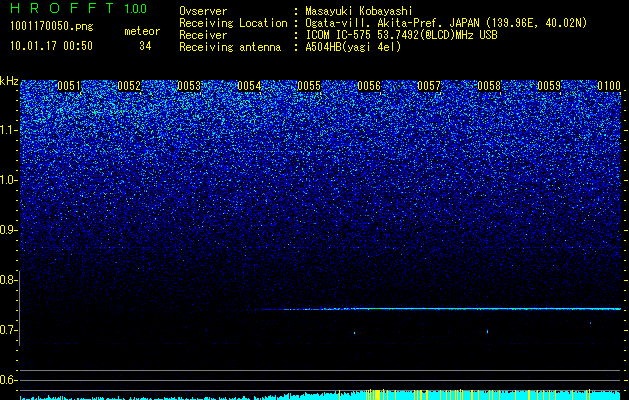The height and width of the screenshot is (400, 629).
Task: Click the 0056 time marker
Action: pyautogui.click(x=369, y=86)
